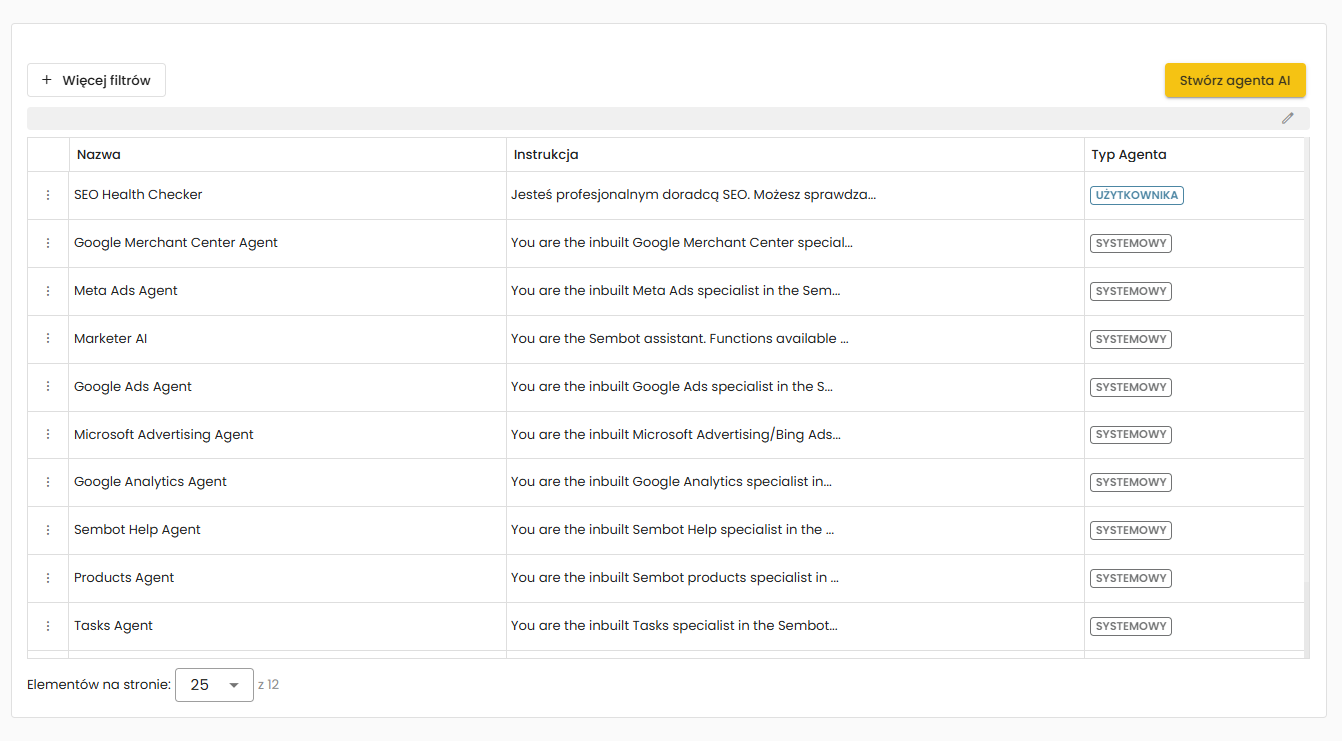The image size is (1342, 741).
Task: Click the pencil edit icon above table
Action: point(1288,118)
